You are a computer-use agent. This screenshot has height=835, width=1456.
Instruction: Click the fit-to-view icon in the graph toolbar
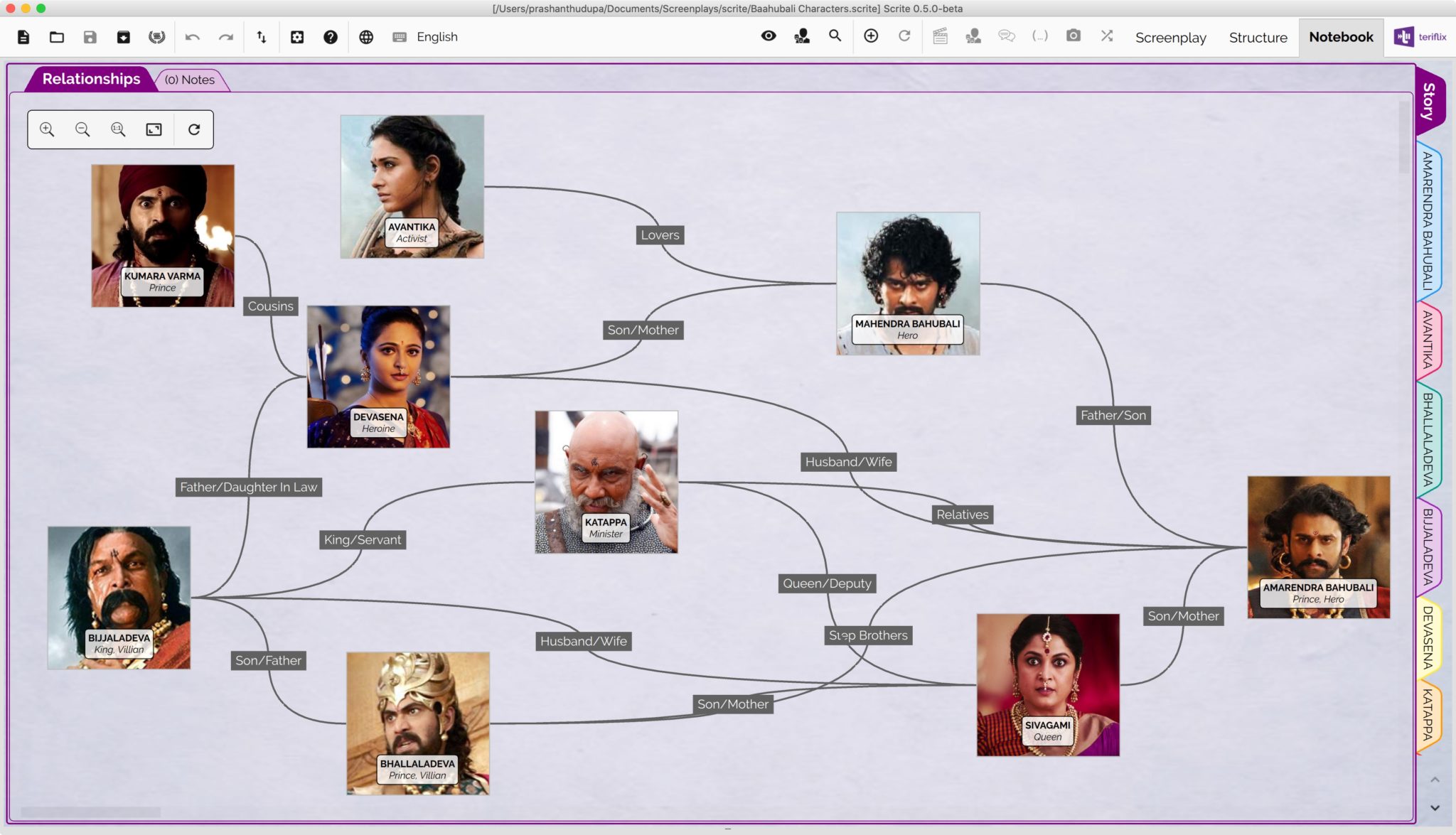(154, 129)
